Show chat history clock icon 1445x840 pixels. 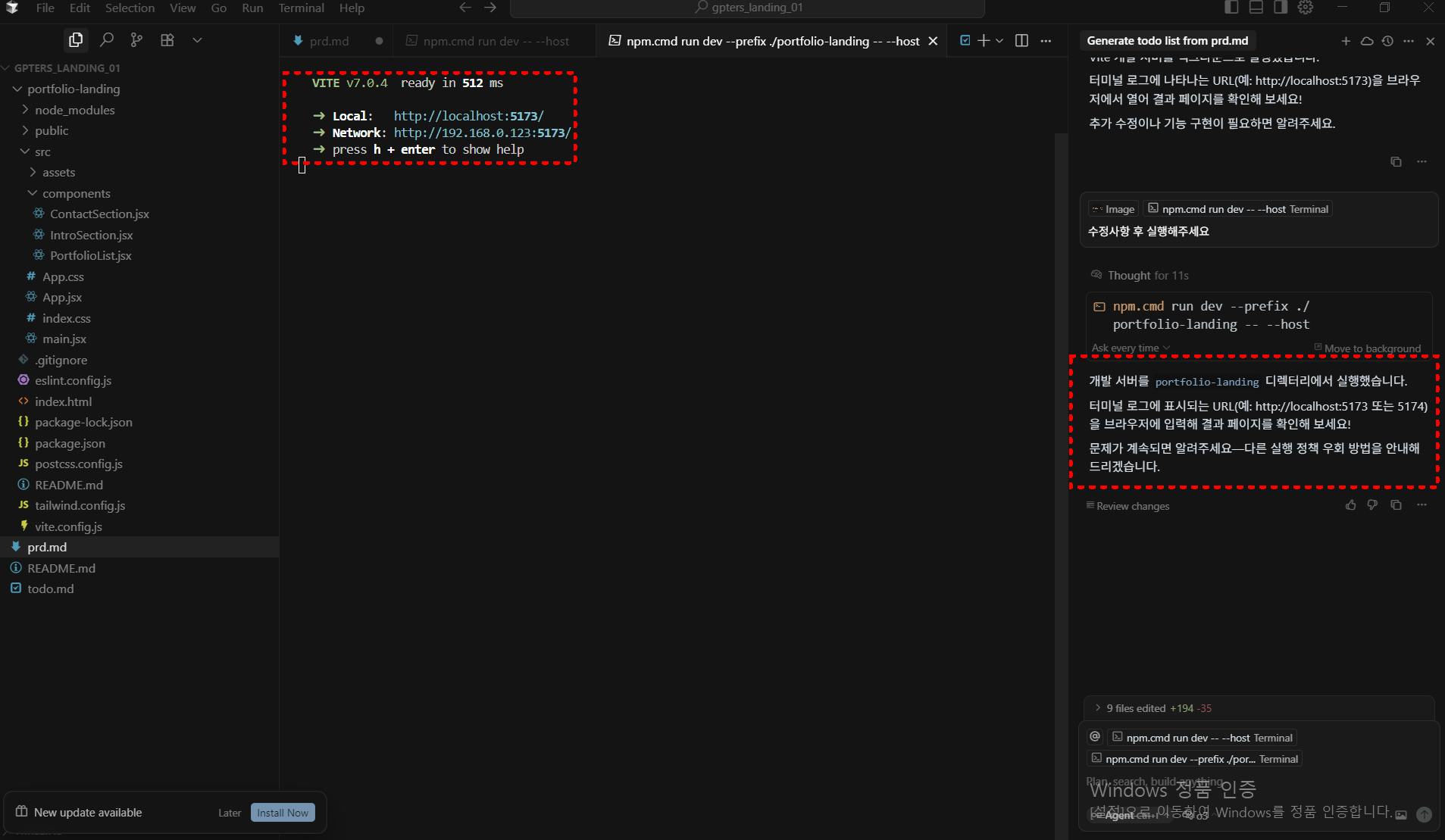(1387, 41)
